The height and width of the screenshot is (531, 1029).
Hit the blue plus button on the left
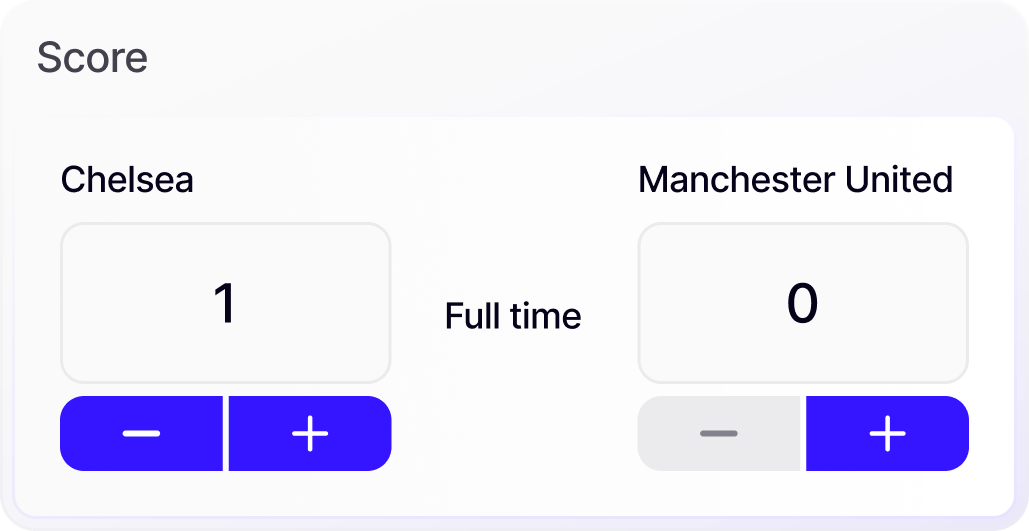coord(310,433)
